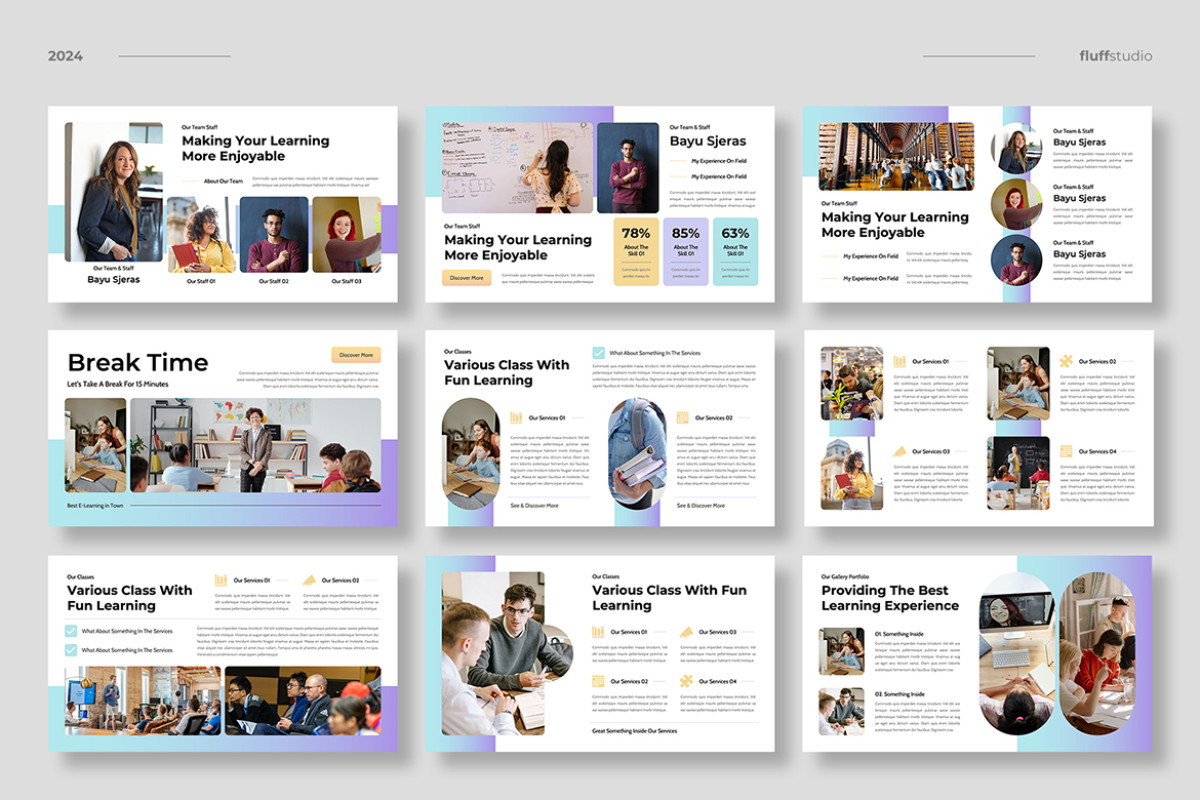Click the bar chart icon beside Our Services 01 on the Break Time row's middle slide
This screenshot has height=800, width=1200.
pos(517,418)
